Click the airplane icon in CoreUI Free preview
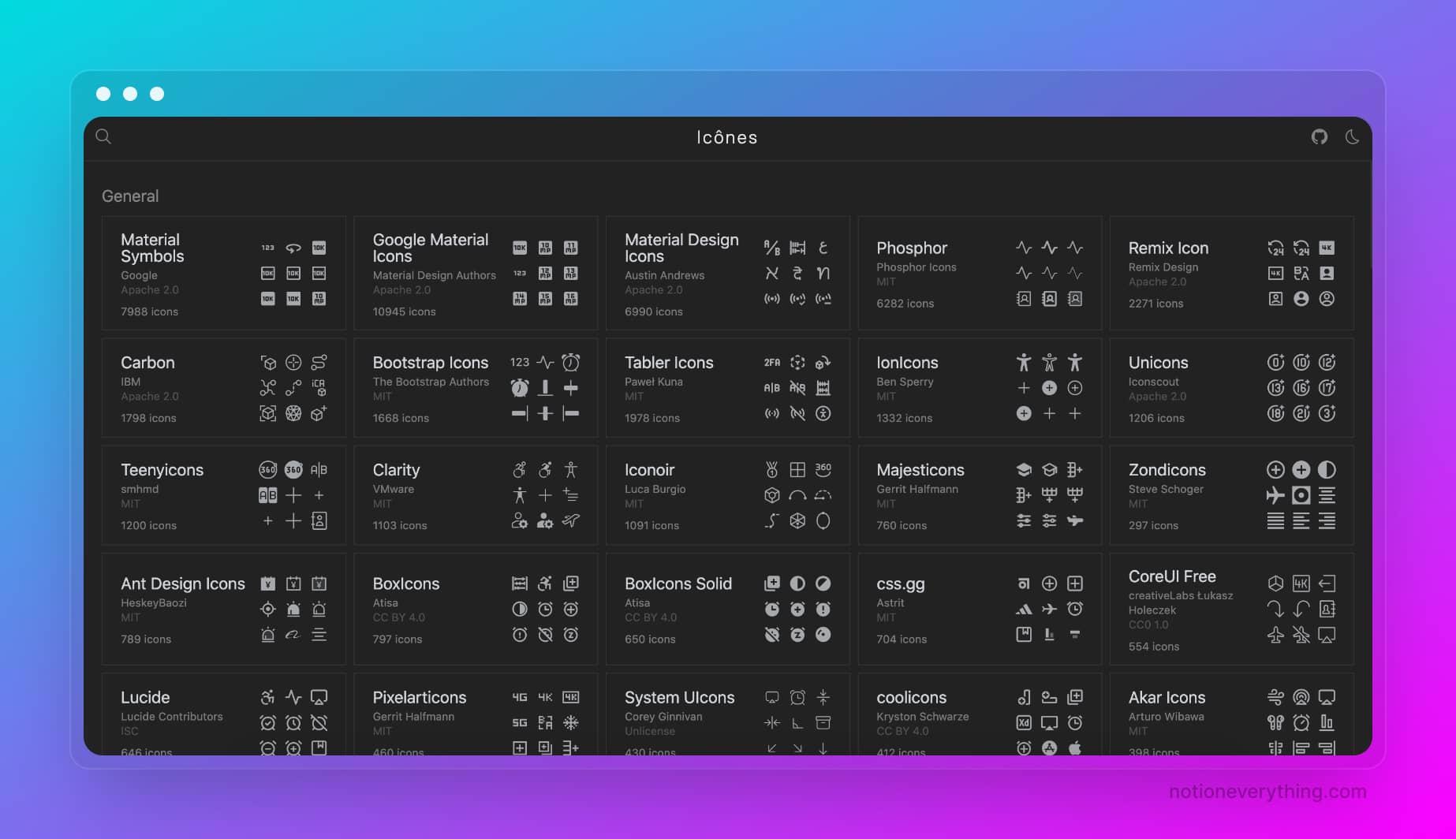Viewport: 1456px width, 839px height. click(1275, 634)
